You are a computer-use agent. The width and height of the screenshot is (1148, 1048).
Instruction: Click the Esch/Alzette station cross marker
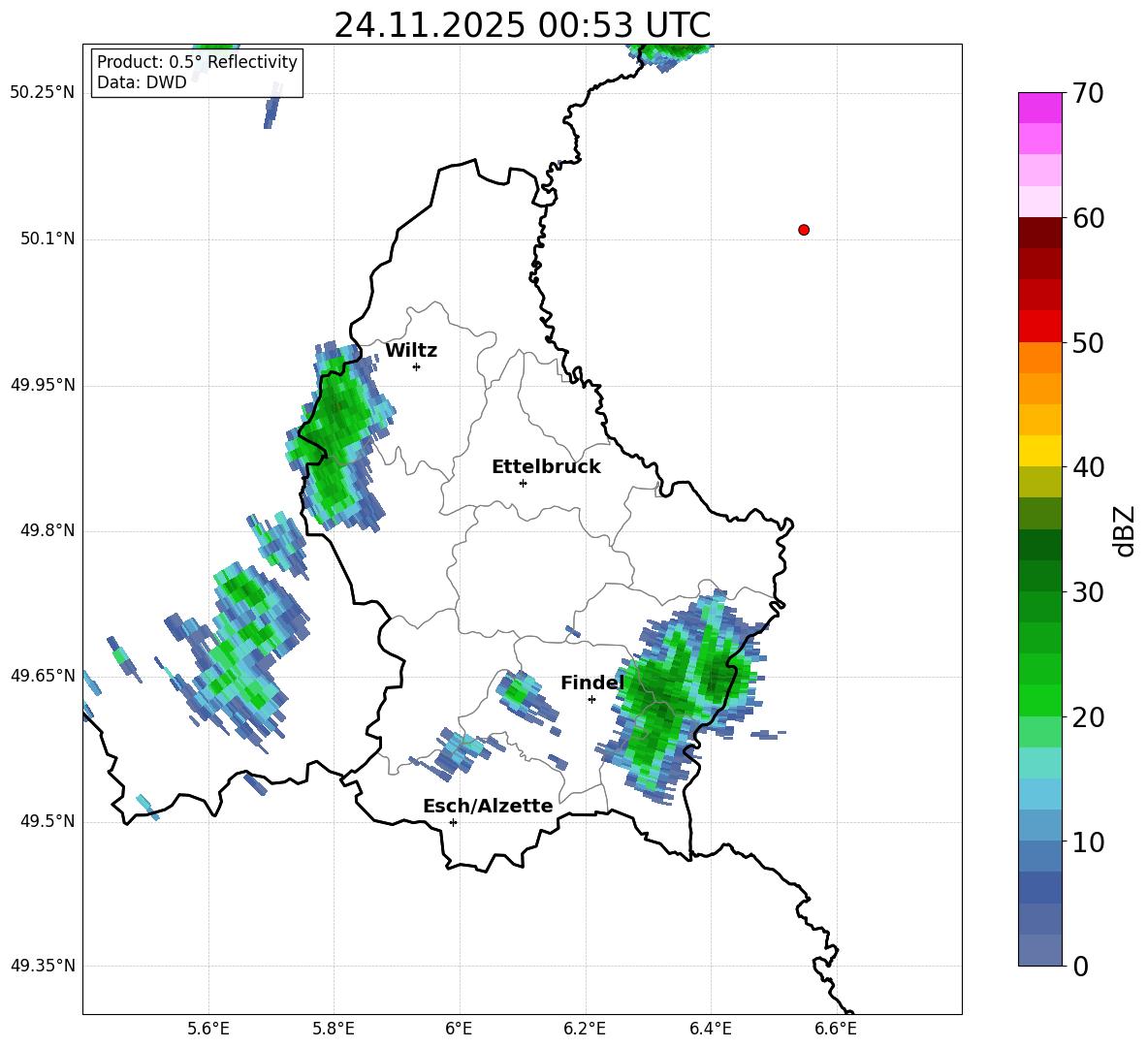tap(453, 822)
